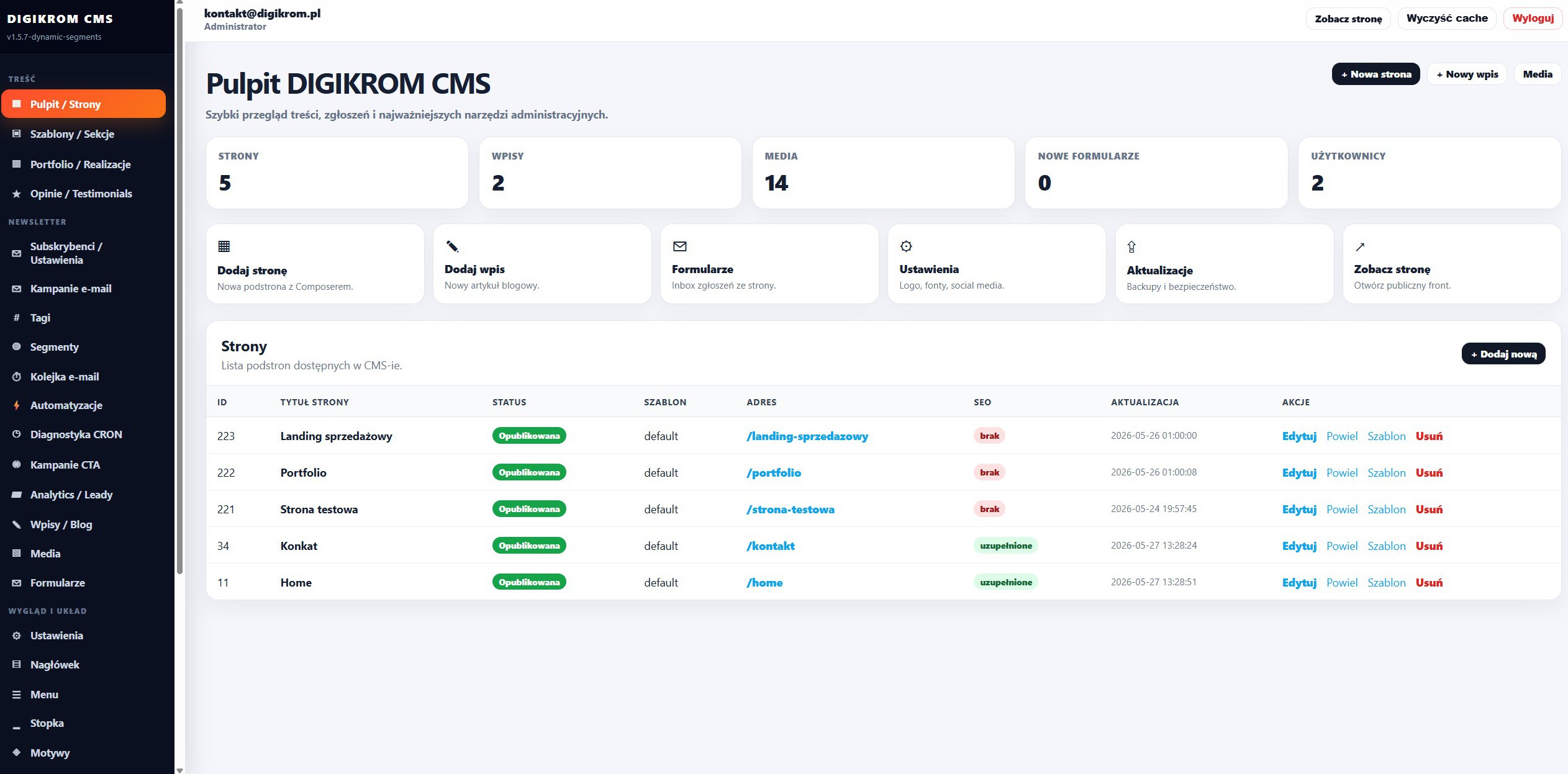Open Nagłówek settings in sidebar
Viewport: 1568px width, 774px height.
point(84,665)
